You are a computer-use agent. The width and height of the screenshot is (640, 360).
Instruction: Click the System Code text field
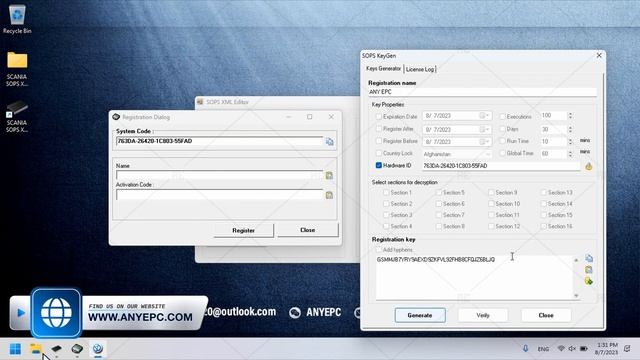tap(220, 141)
